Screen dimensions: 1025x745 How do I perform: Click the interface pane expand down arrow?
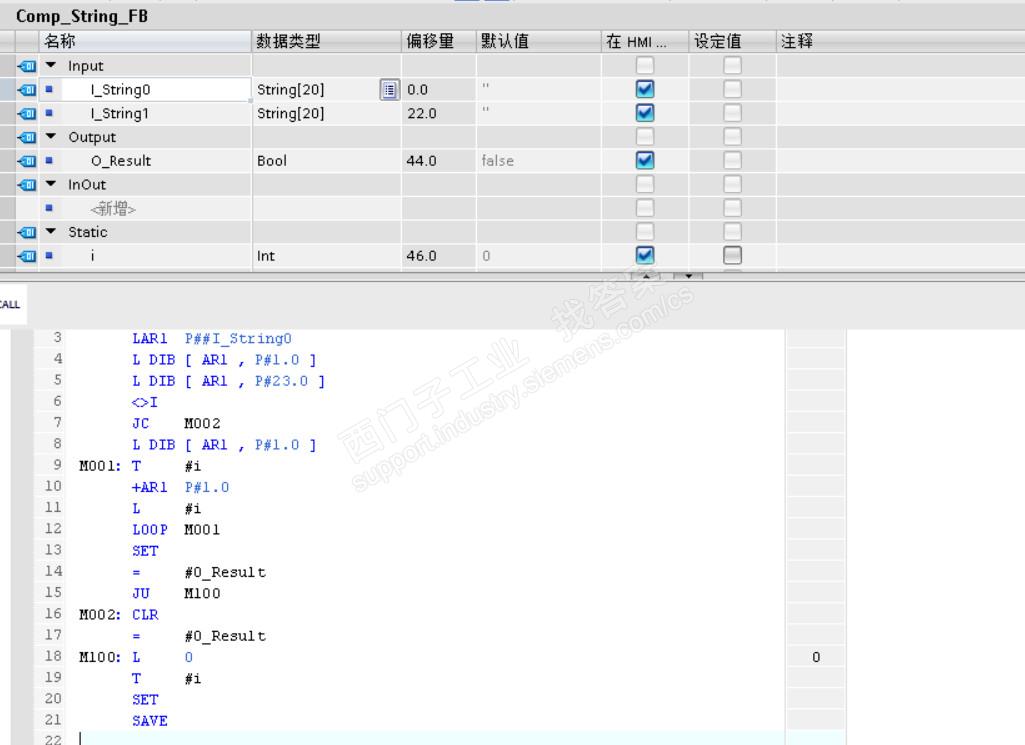click(x=688, y=276)
